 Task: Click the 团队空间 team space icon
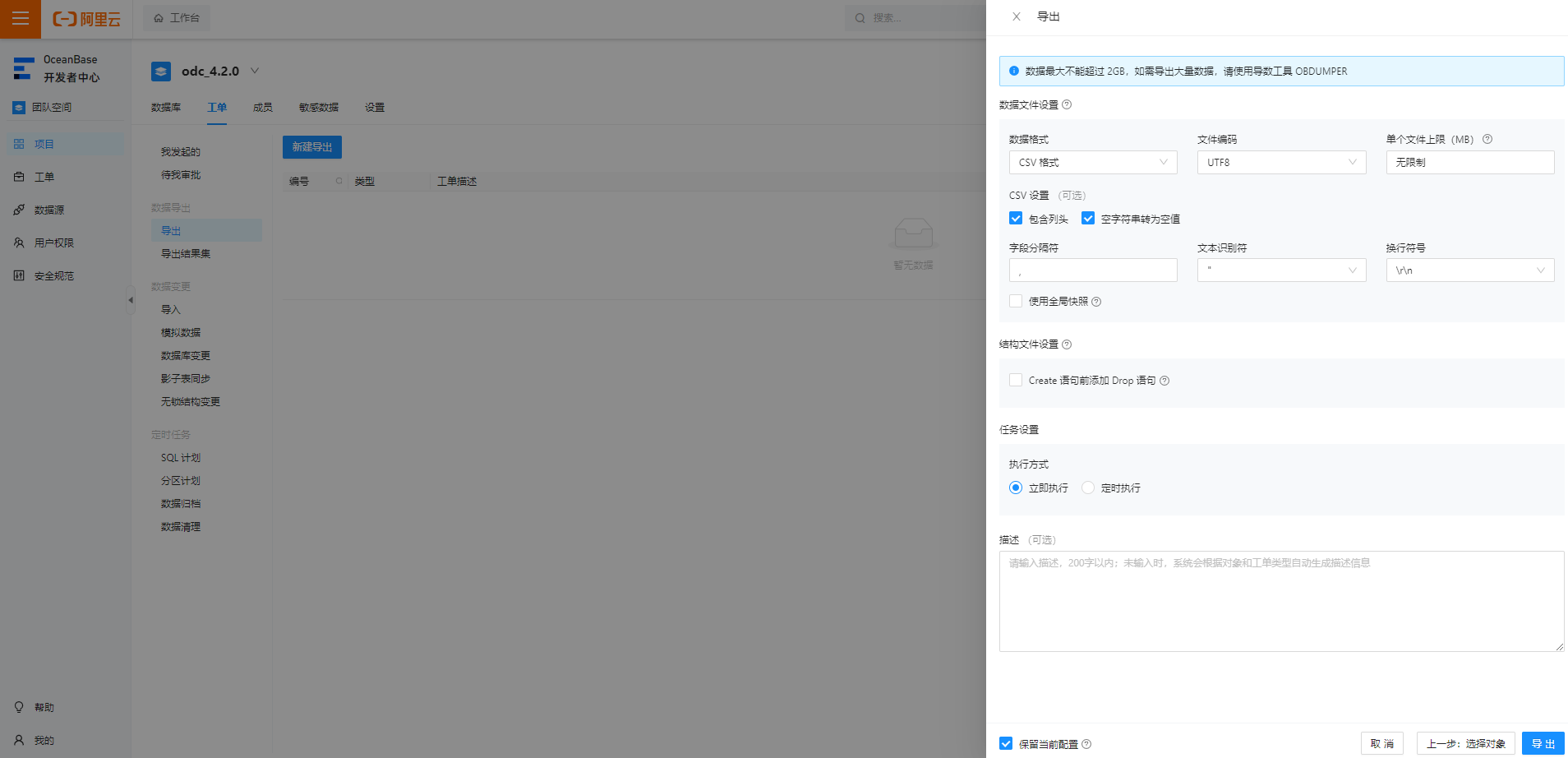click(19, 107)
